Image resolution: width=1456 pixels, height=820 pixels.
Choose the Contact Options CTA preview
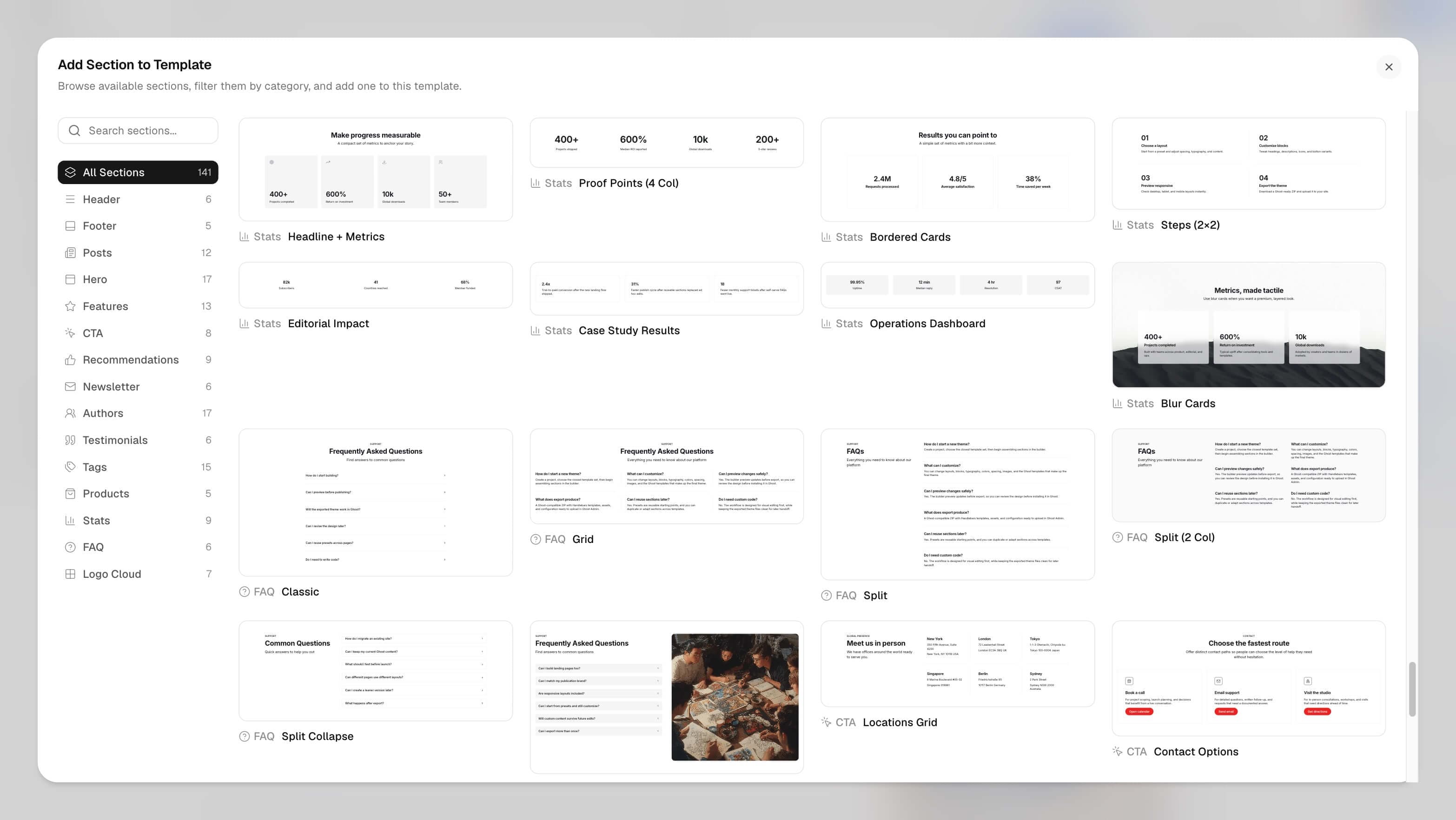(x=1249, y=678)
